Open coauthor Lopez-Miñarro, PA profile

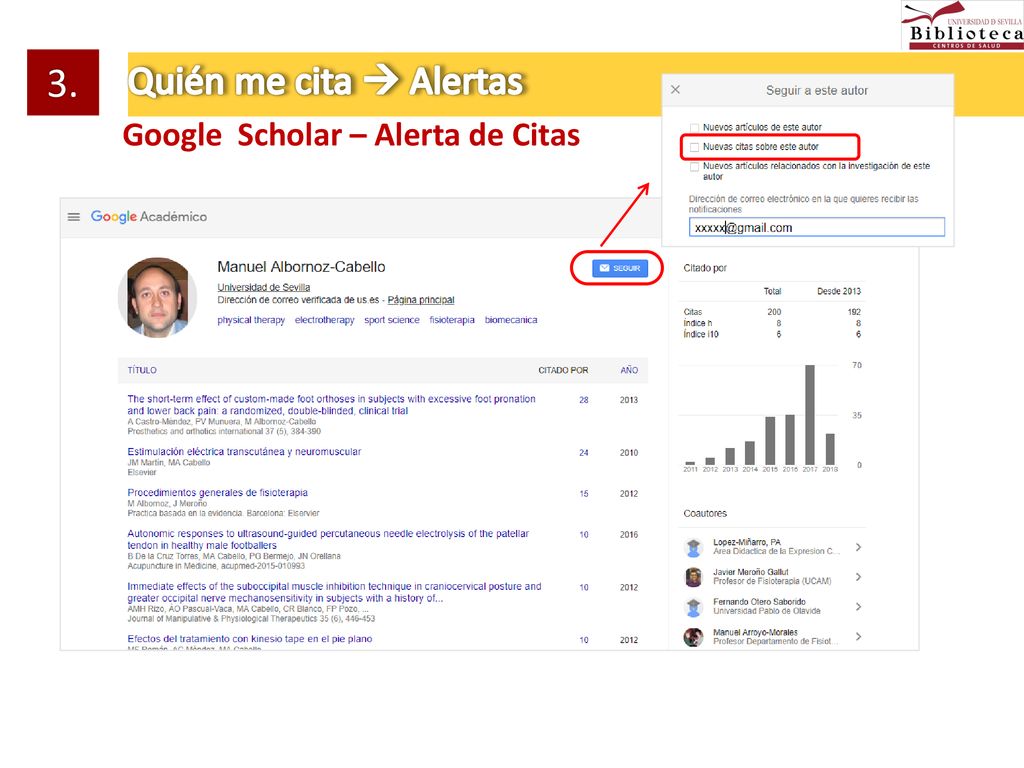tap(746, 542)
